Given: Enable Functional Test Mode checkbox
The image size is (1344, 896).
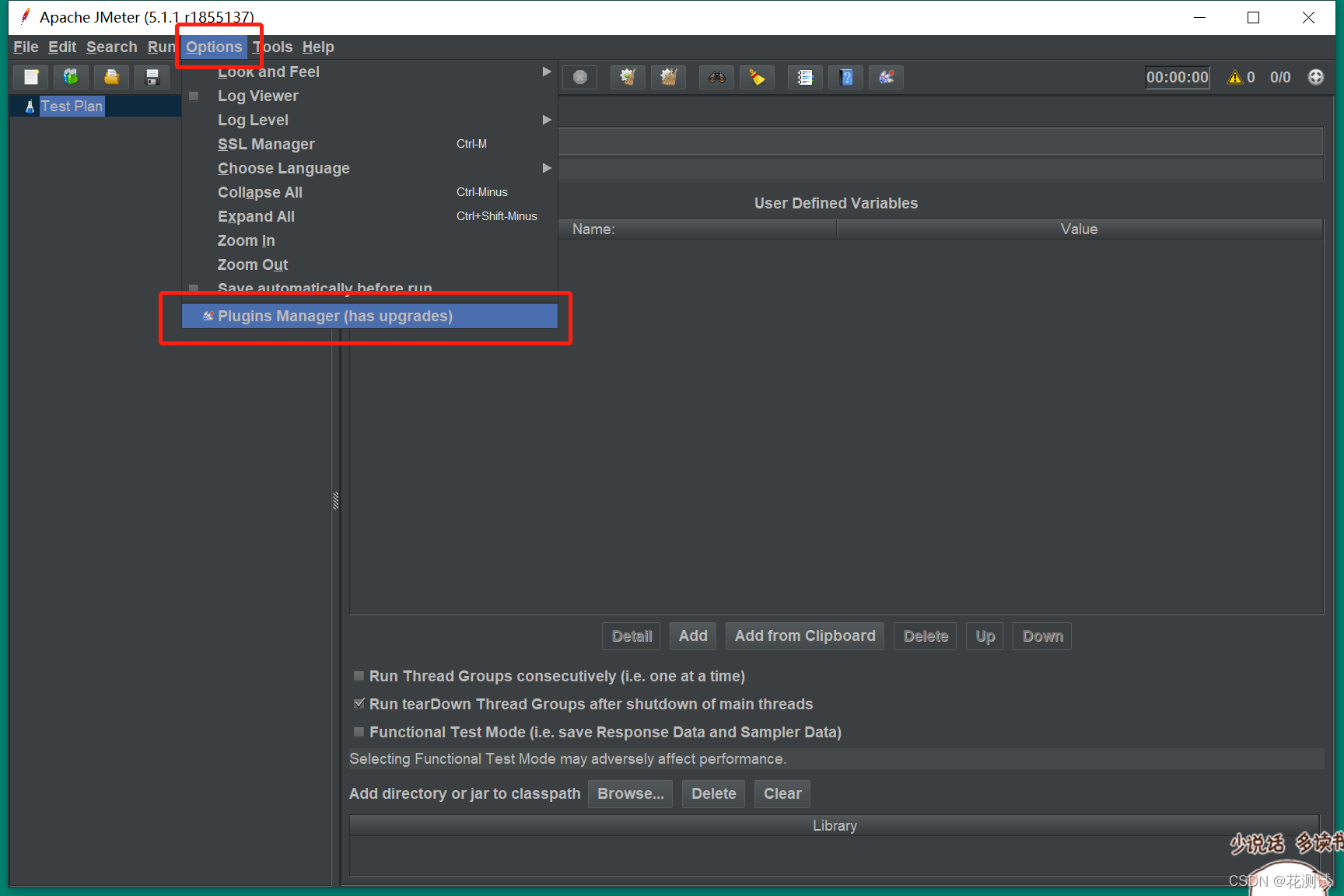Looking at the screenshot, I should click(359, 732).
